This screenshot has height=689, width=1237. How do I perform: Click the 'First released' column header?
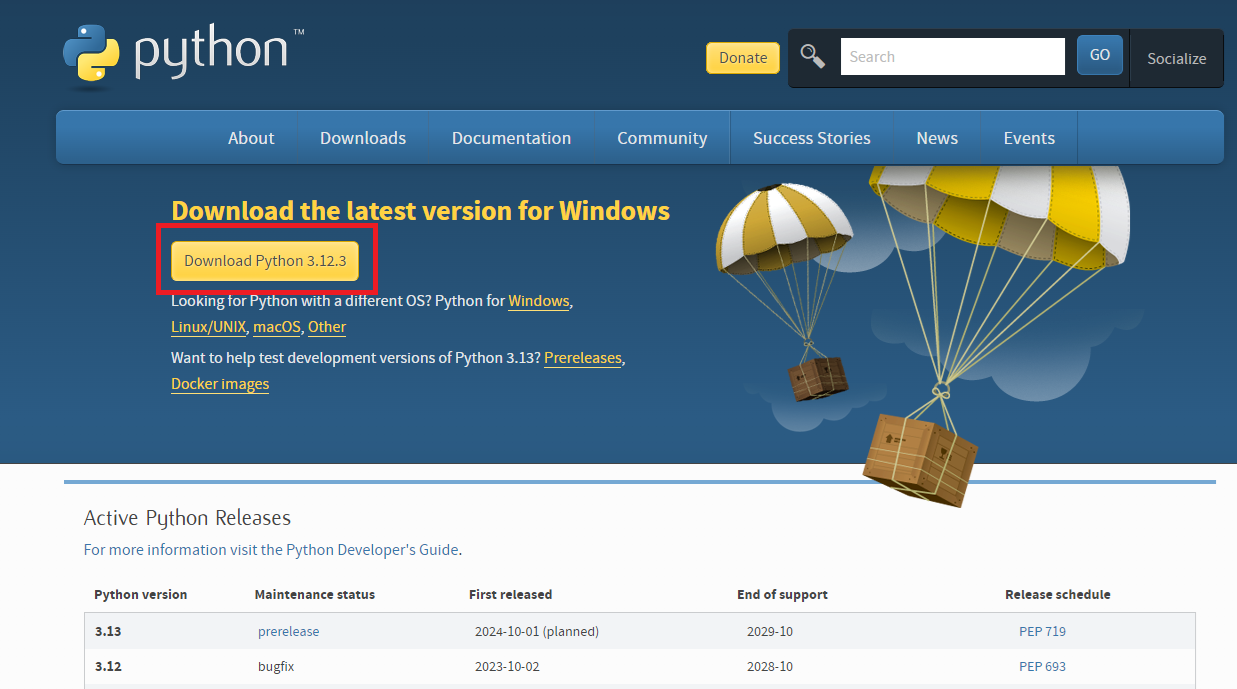[x=510, y=595]
